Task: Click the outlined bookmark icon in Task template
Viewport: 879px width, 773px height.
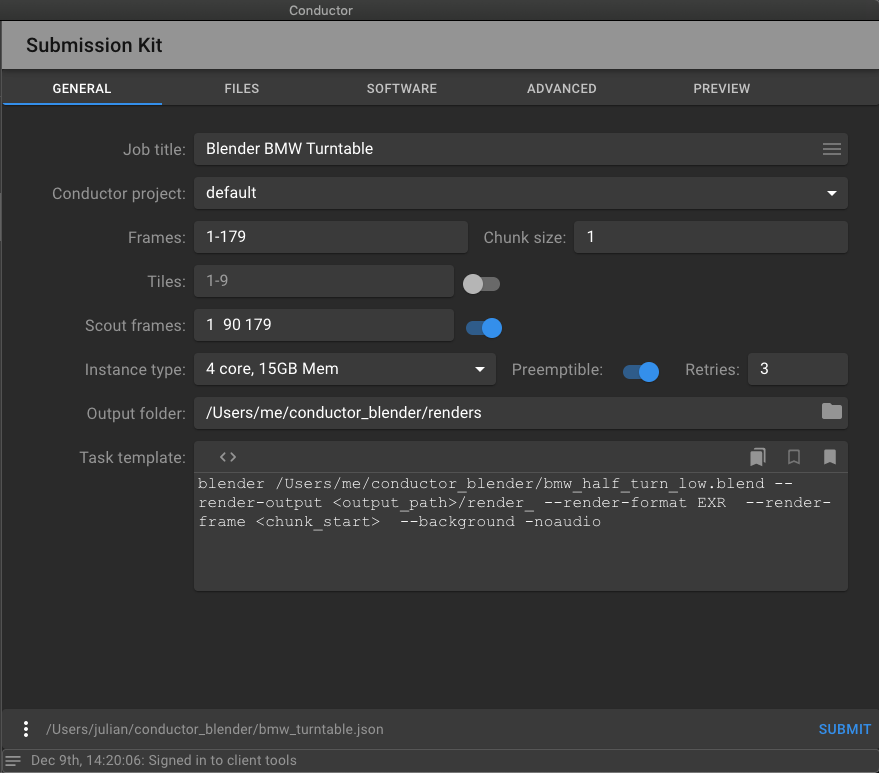Action: coord(794,457)
